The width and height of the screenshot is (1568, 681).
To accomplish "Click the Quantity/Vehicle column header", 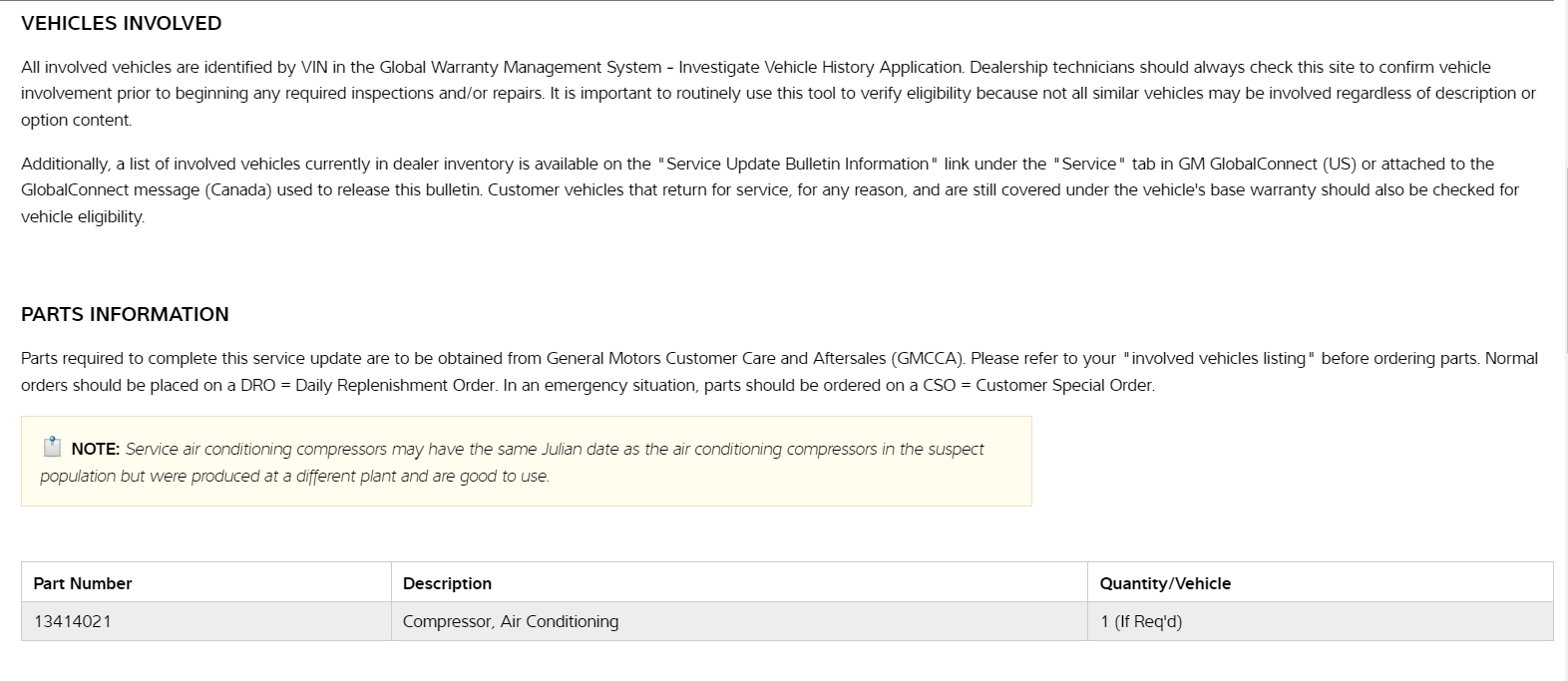I will coord(1164,583).
